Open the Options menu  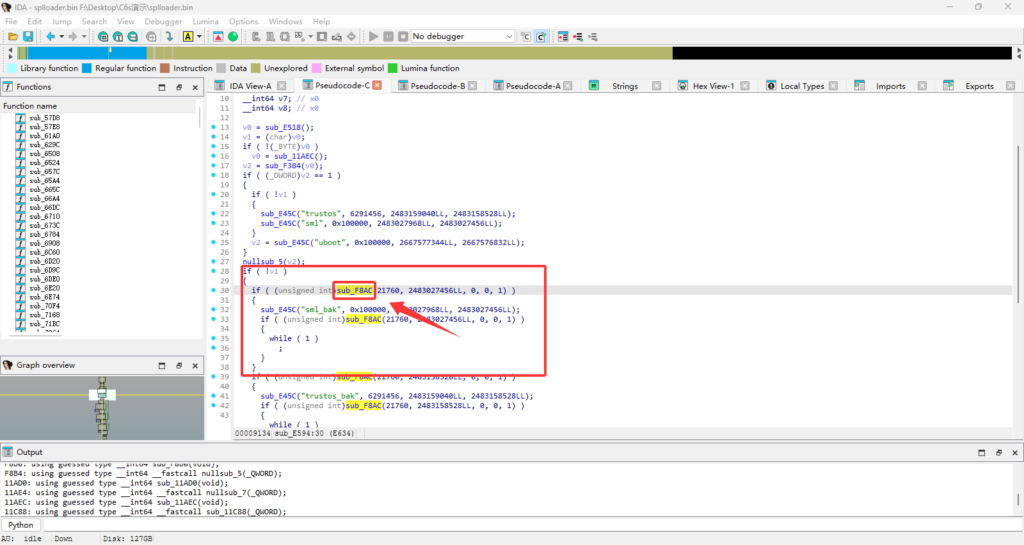click(x=244, y=22)
